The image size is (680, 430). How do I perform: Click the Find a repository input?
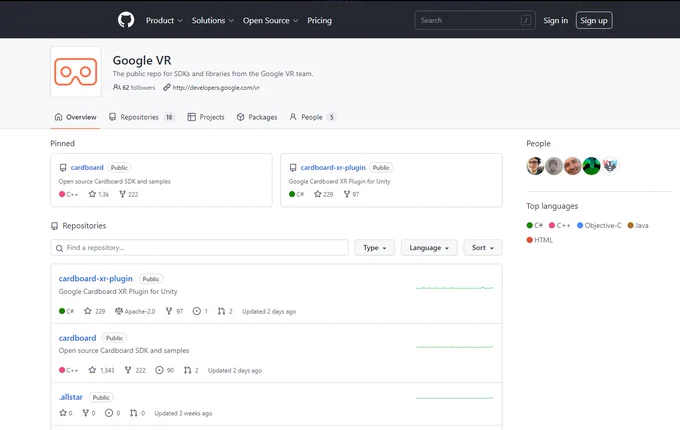pyautogui.click(x=199, y=248)
